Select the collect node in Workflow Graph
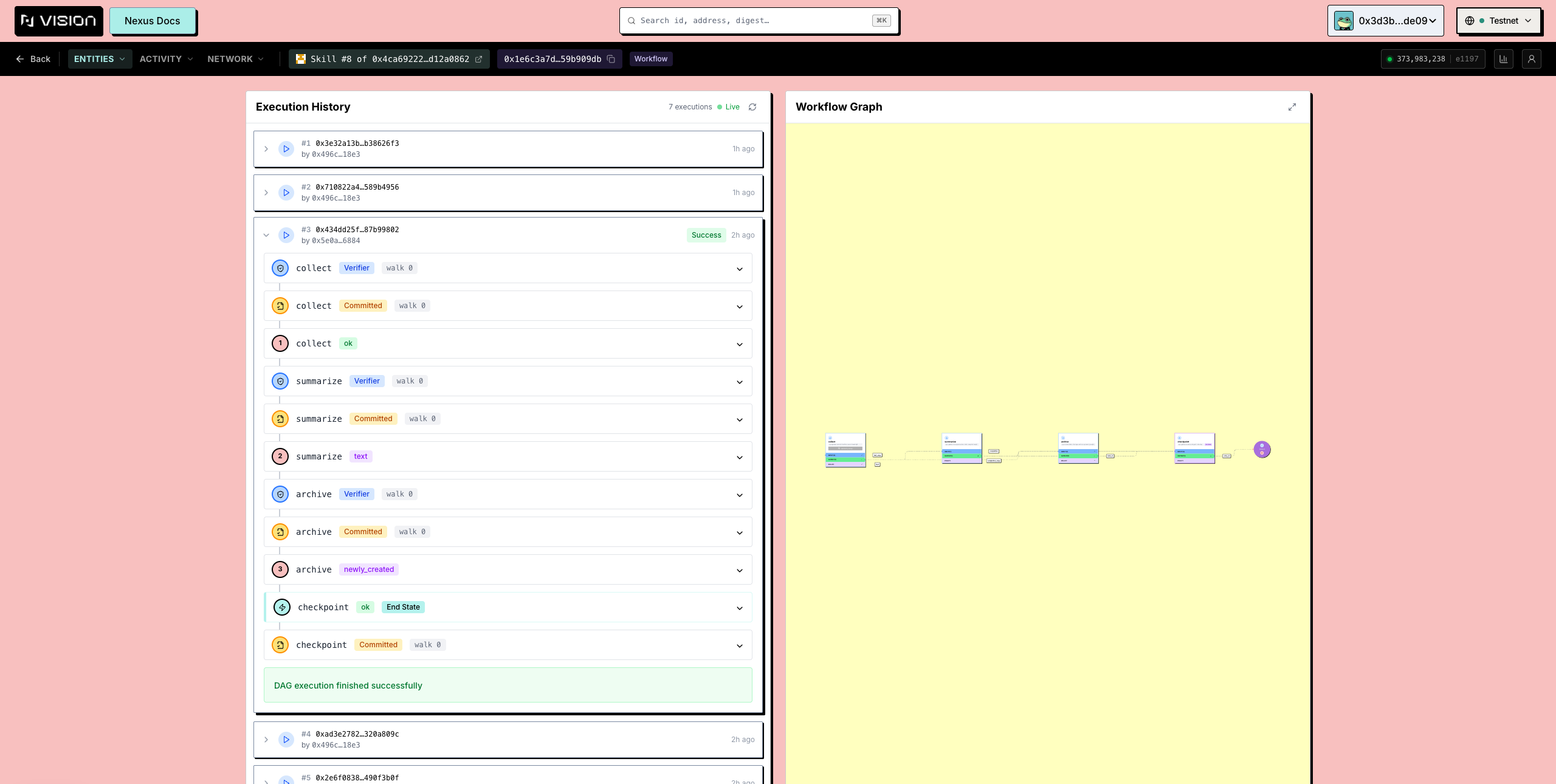The image size is (1556, 784). [845, 450]
